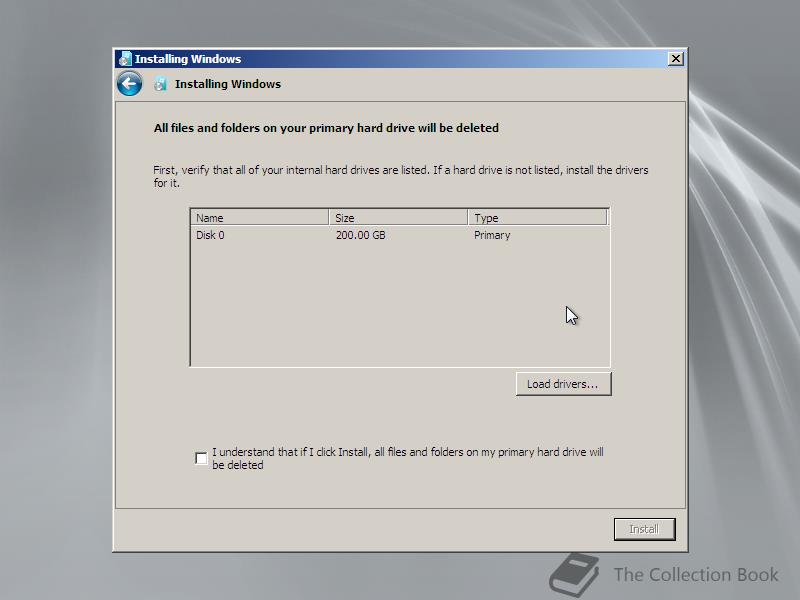Click the setup icon beside Installing Windows heading
800x600 pixels.
click(x=161, y=84)
